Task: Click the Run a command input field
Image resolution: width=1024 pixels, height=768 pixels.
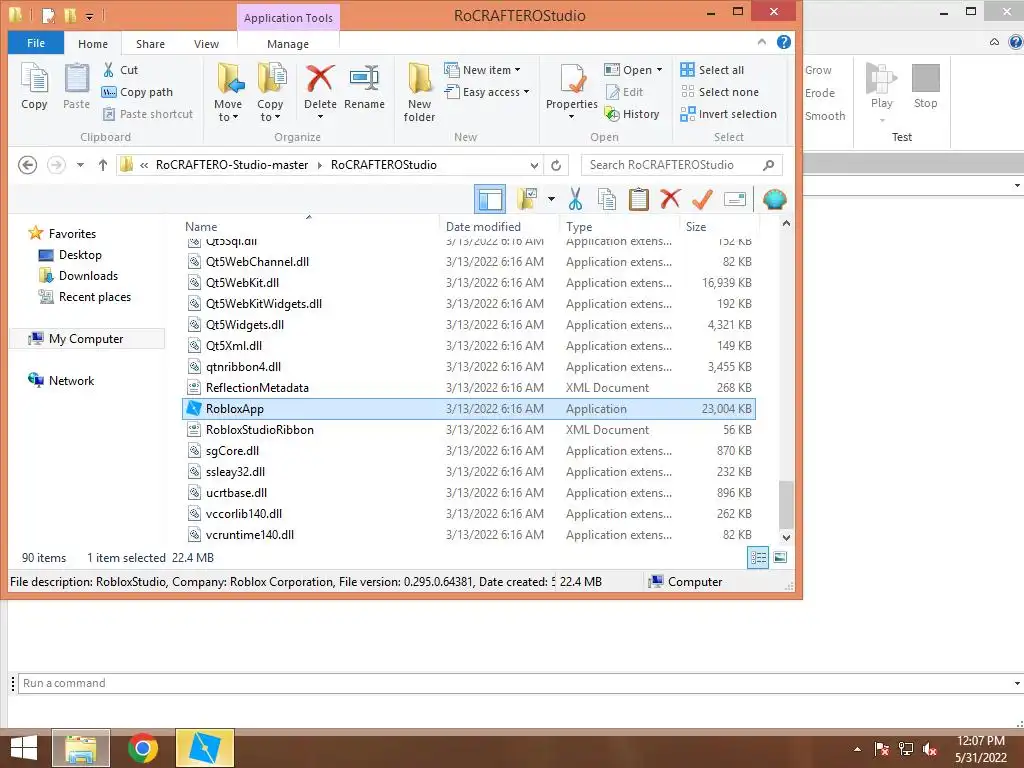Action: pyautogui.click(x=520, y=683)
